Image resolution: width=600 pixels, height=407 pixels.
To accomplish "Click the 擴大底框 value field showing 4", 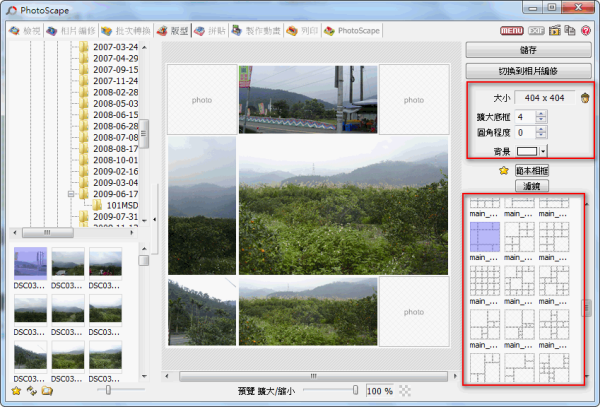I will tap(525, 117).
